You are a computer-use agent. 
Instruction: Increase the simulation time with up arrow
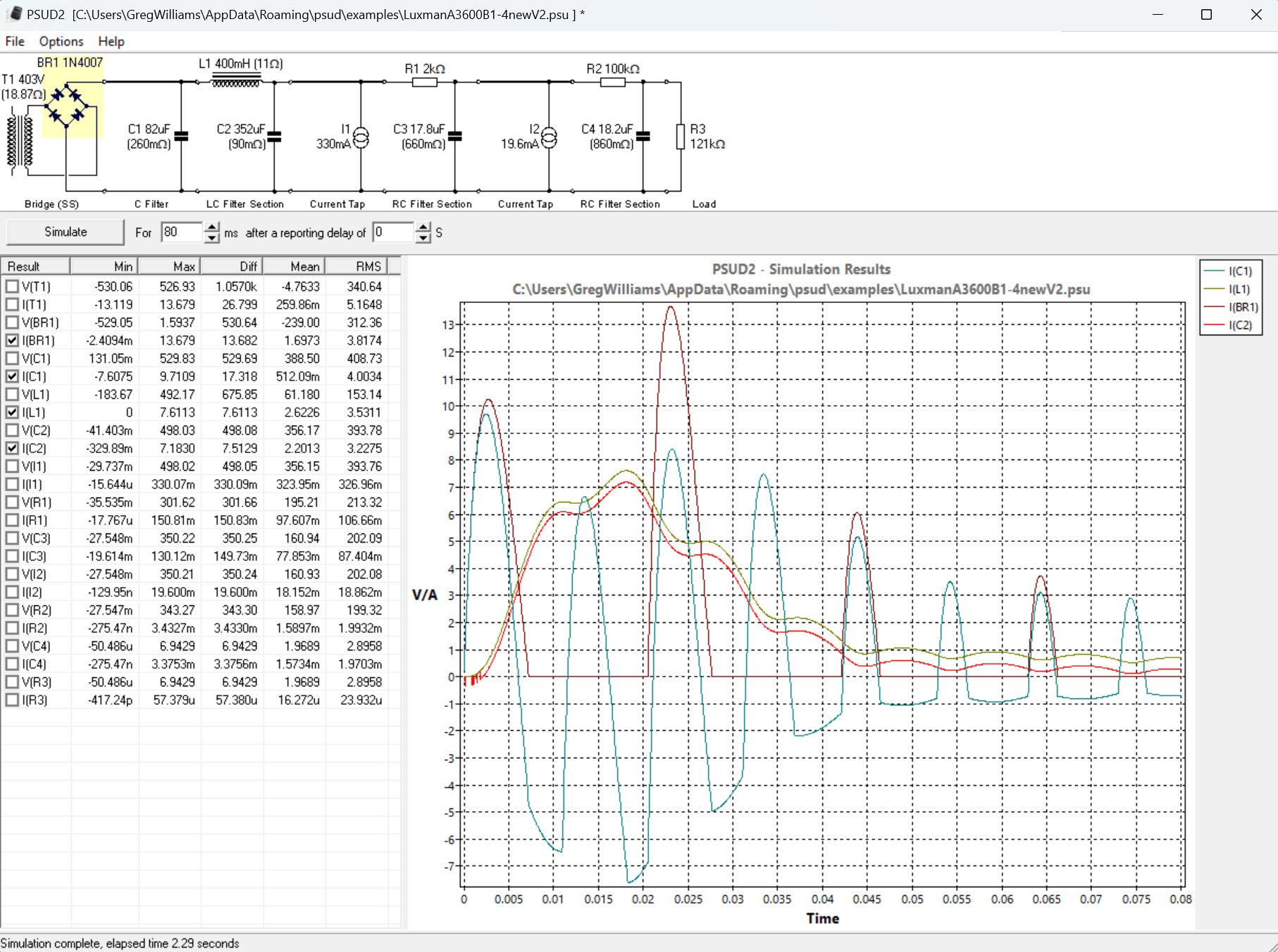click(x=212, y=227)
